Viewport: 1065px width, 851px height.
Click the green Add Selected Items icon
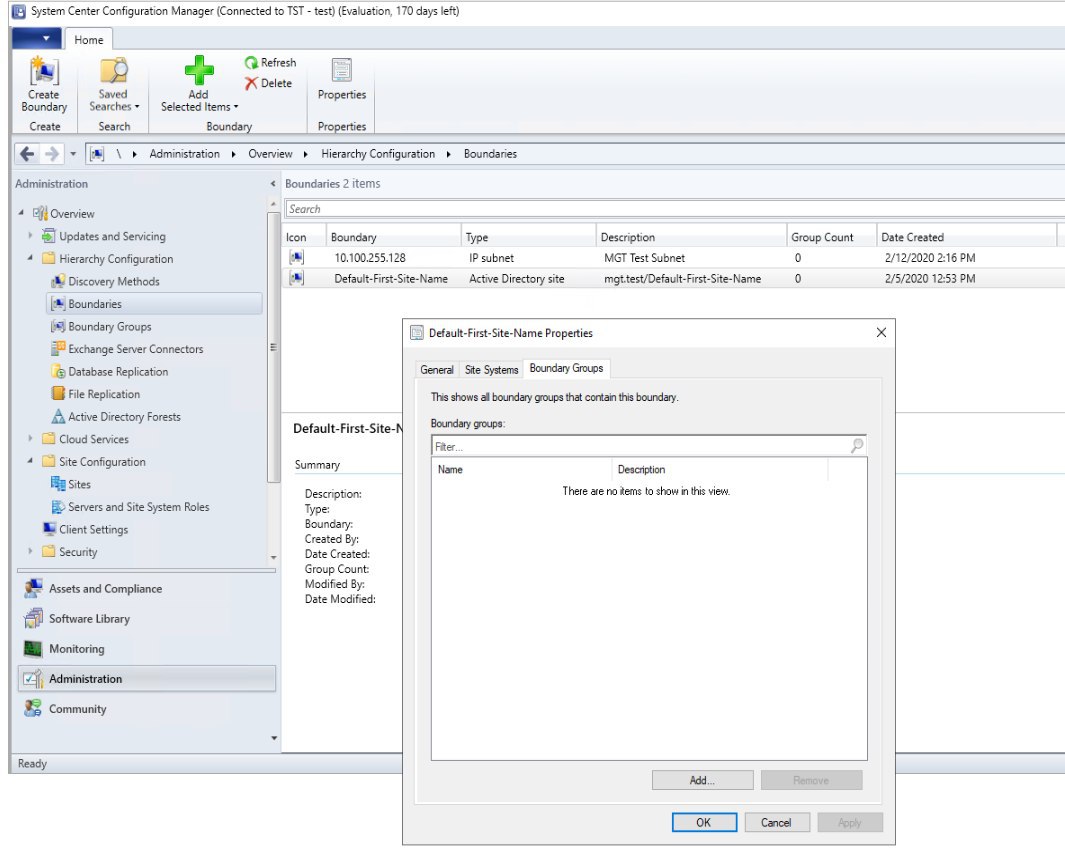click(199, 71)
